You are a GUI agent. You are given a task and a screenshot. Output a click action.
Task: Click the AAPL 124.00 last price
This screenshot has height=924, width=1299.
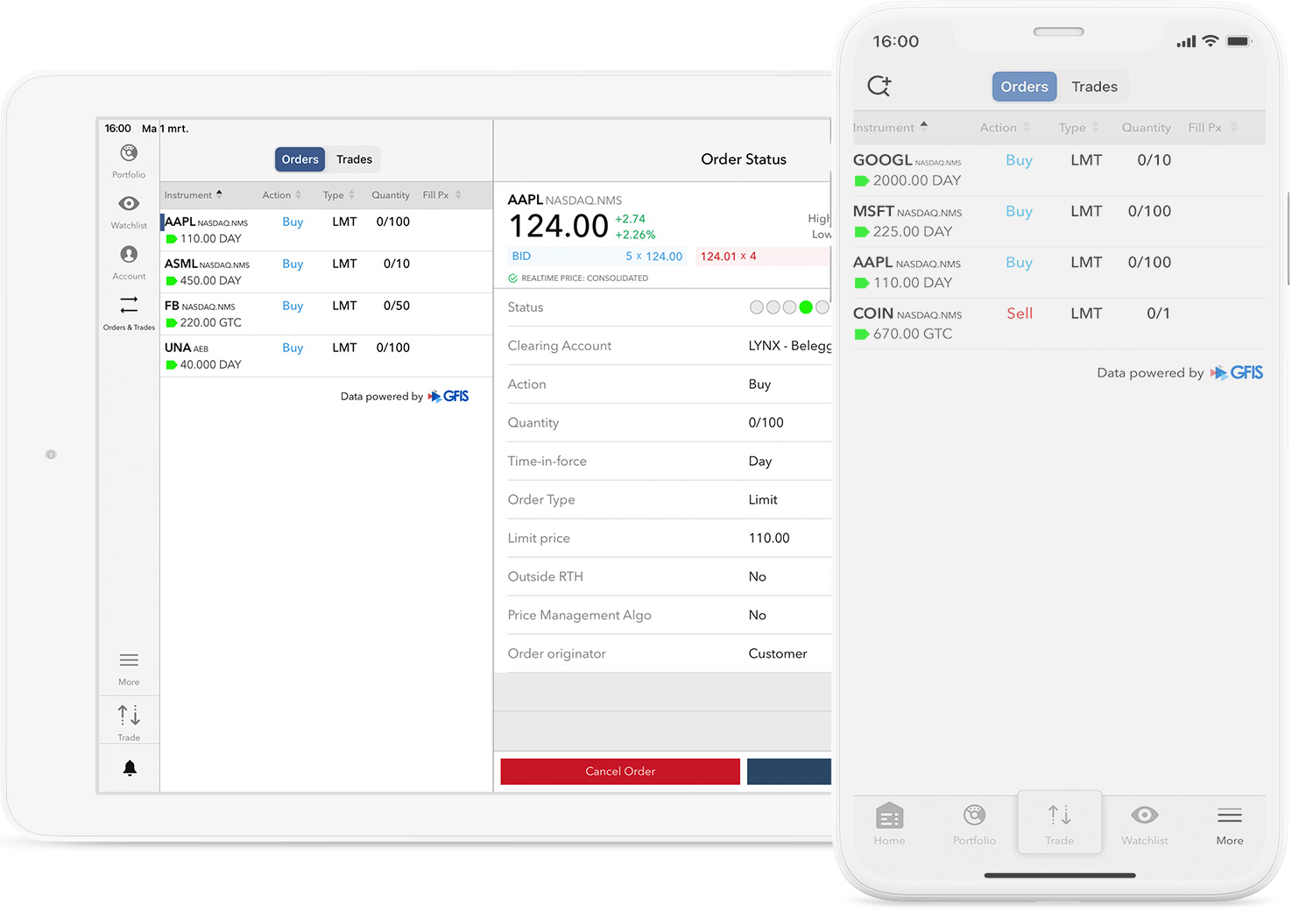[x=559, y=226]
